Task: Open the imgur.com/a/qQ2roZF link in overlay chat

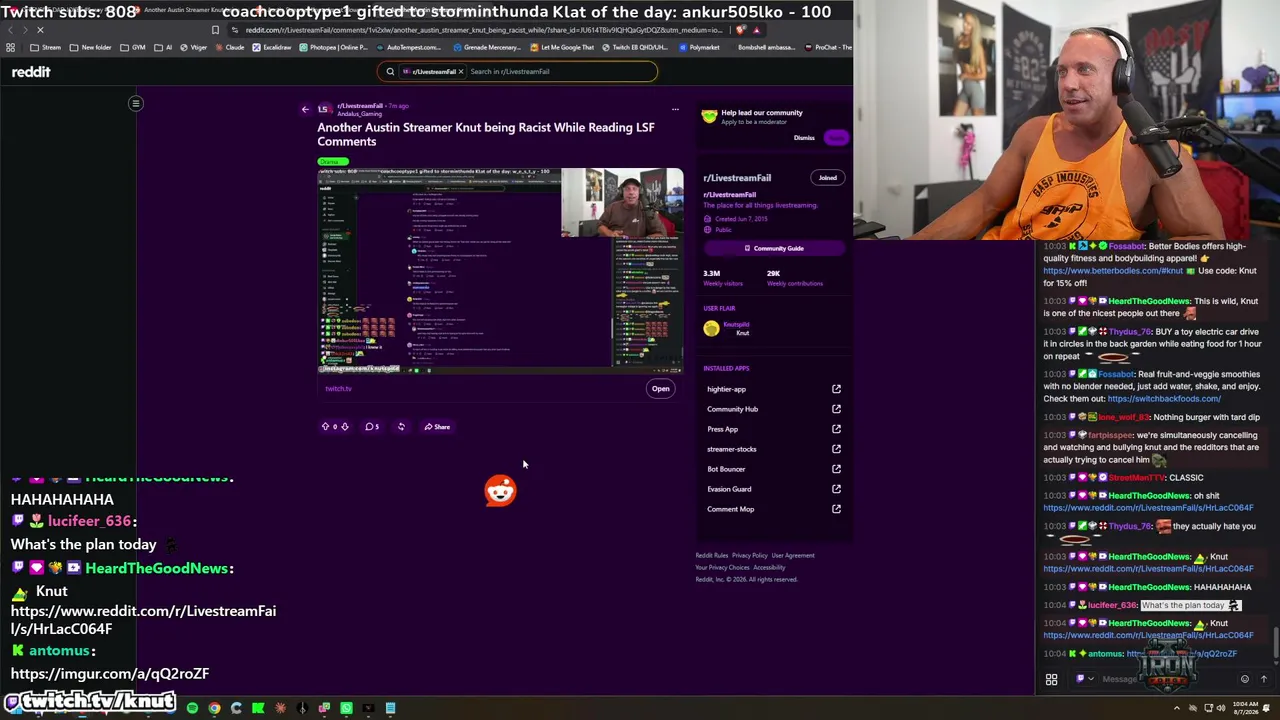Action: coord(110,674)
